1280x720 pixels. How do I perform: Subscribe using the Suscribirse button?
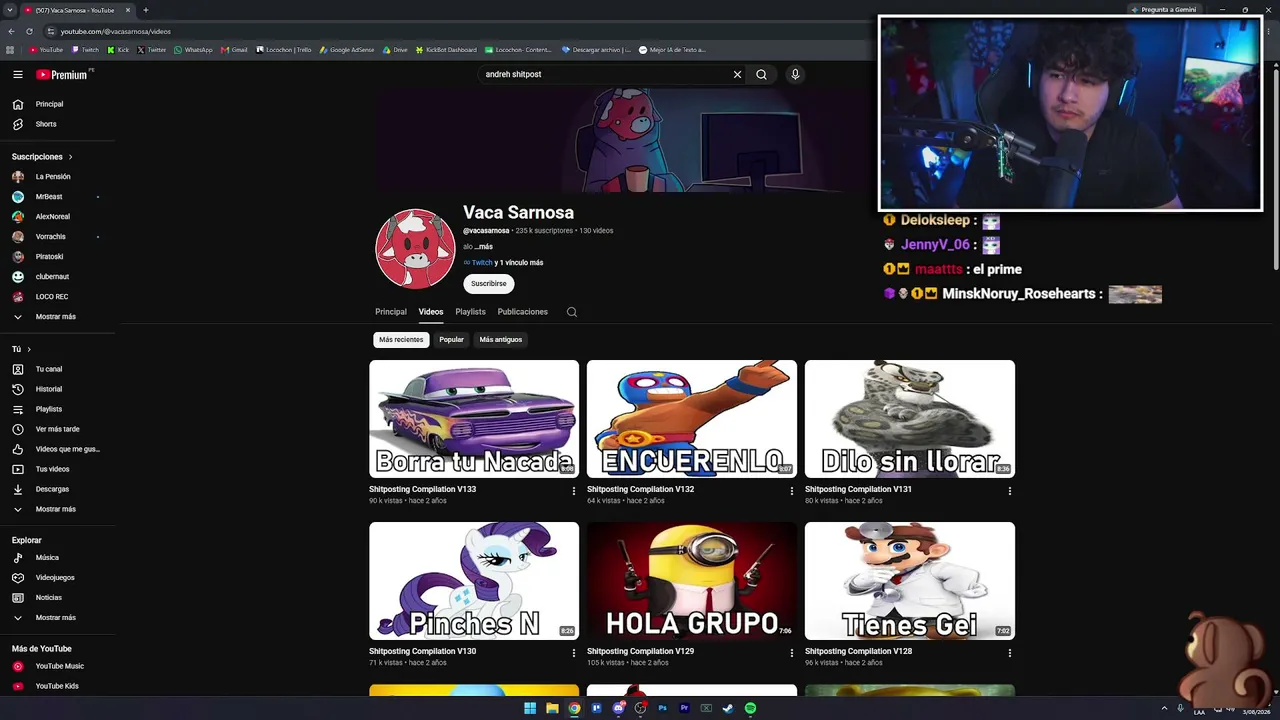click(x=489, y=284)
